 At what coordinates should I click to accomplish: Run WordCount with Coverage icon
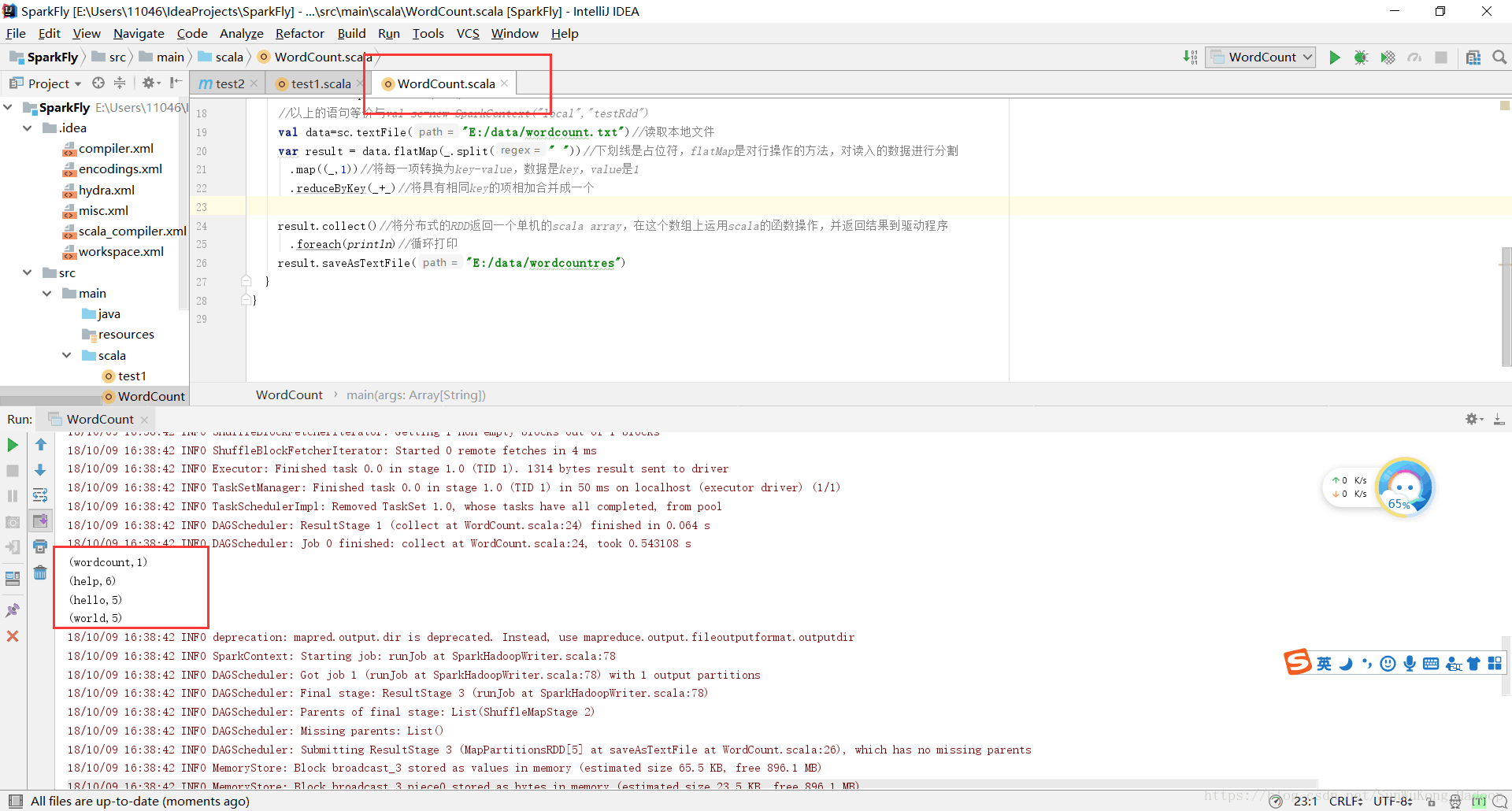(x=1388, y=57)
